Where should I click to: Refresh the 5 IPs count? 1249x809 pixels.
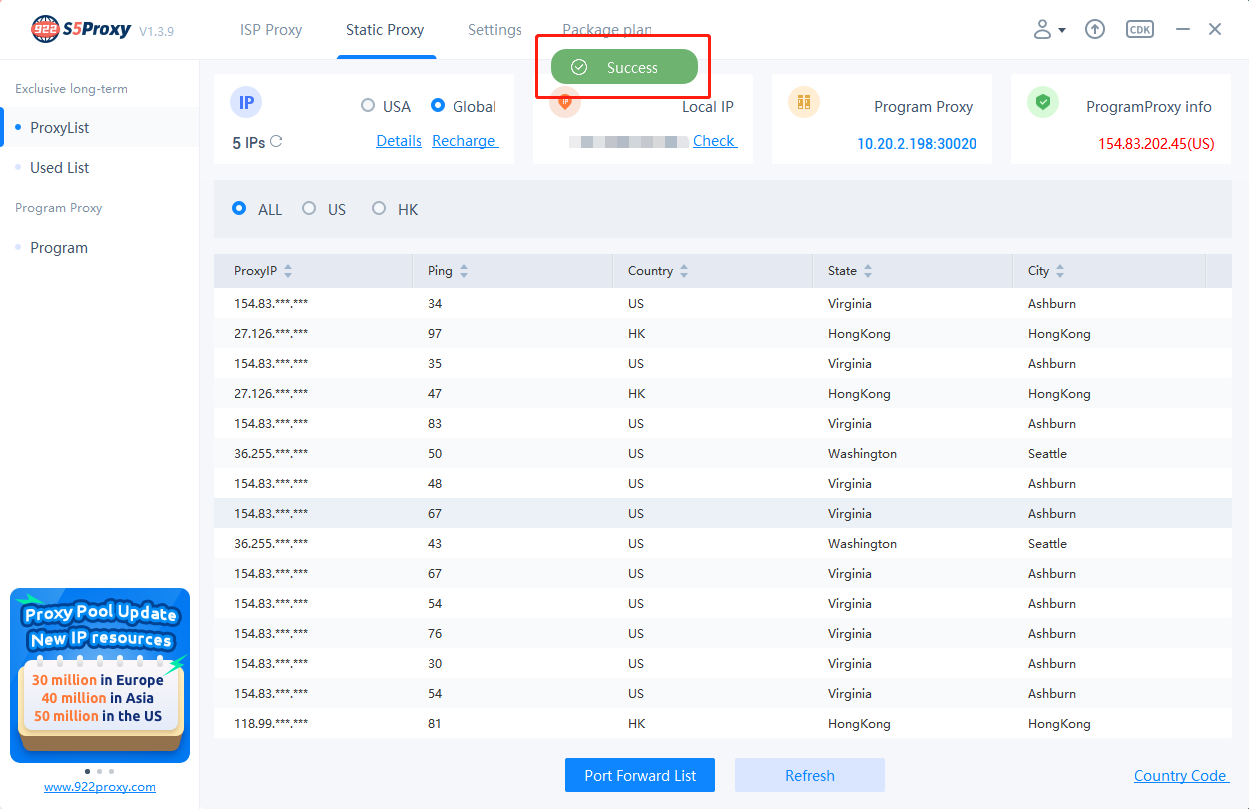[x=276, y=141]
